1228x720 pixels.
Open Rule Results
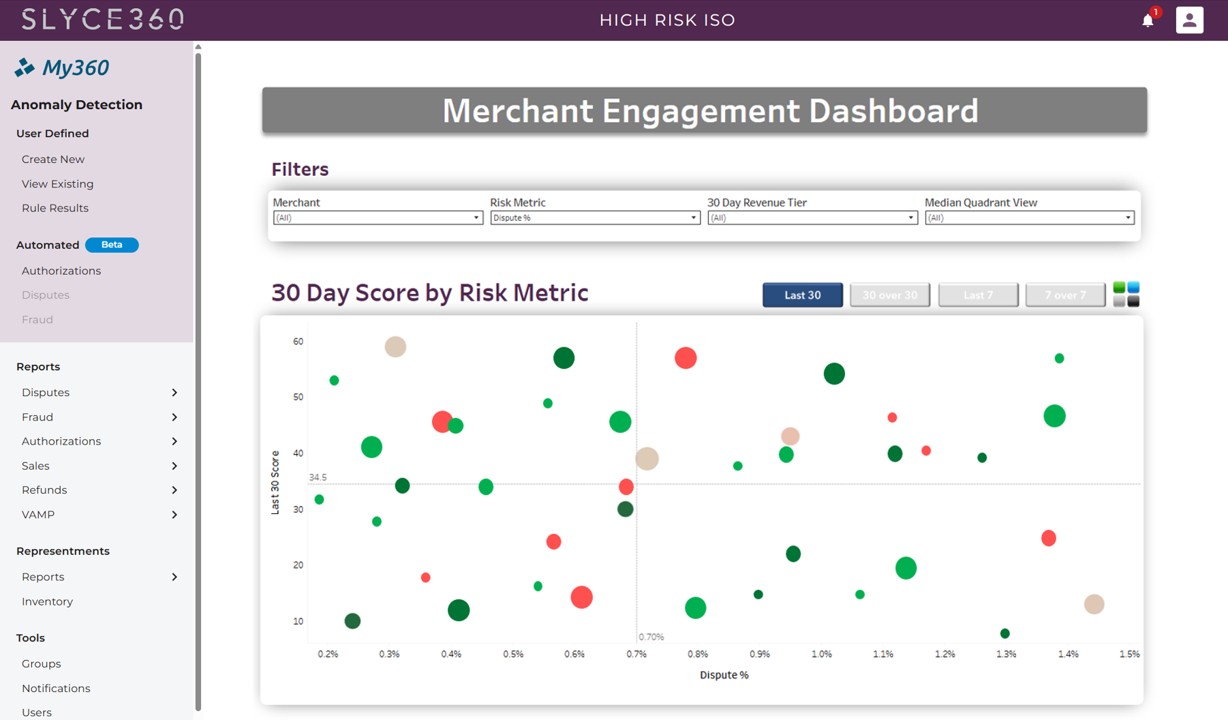click(x=55, y=208)
